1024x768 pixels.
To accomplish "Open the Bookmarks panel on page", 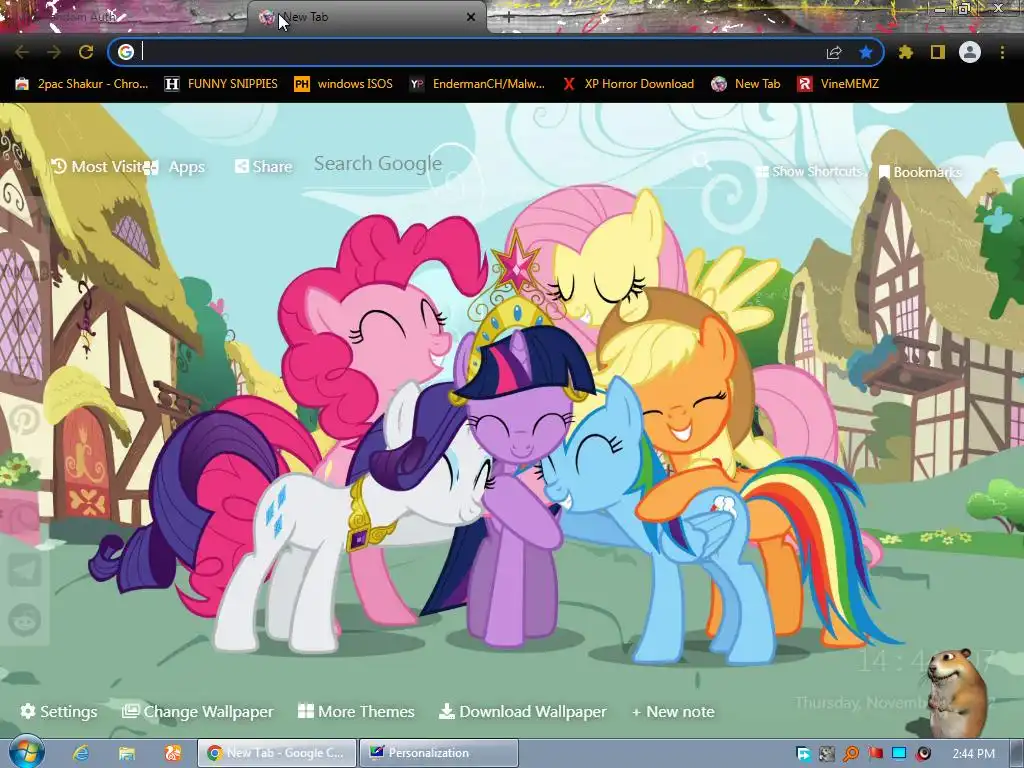I will [920, 172].
